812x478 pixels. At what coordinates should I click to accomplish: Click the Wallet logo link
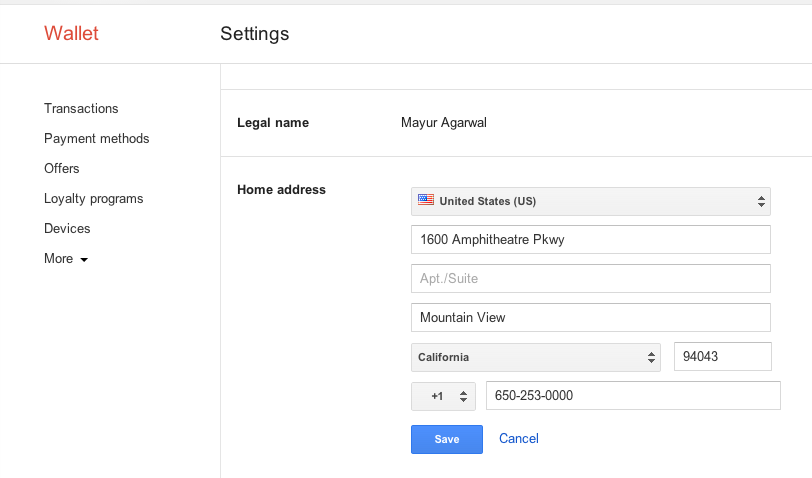point(71,33)
